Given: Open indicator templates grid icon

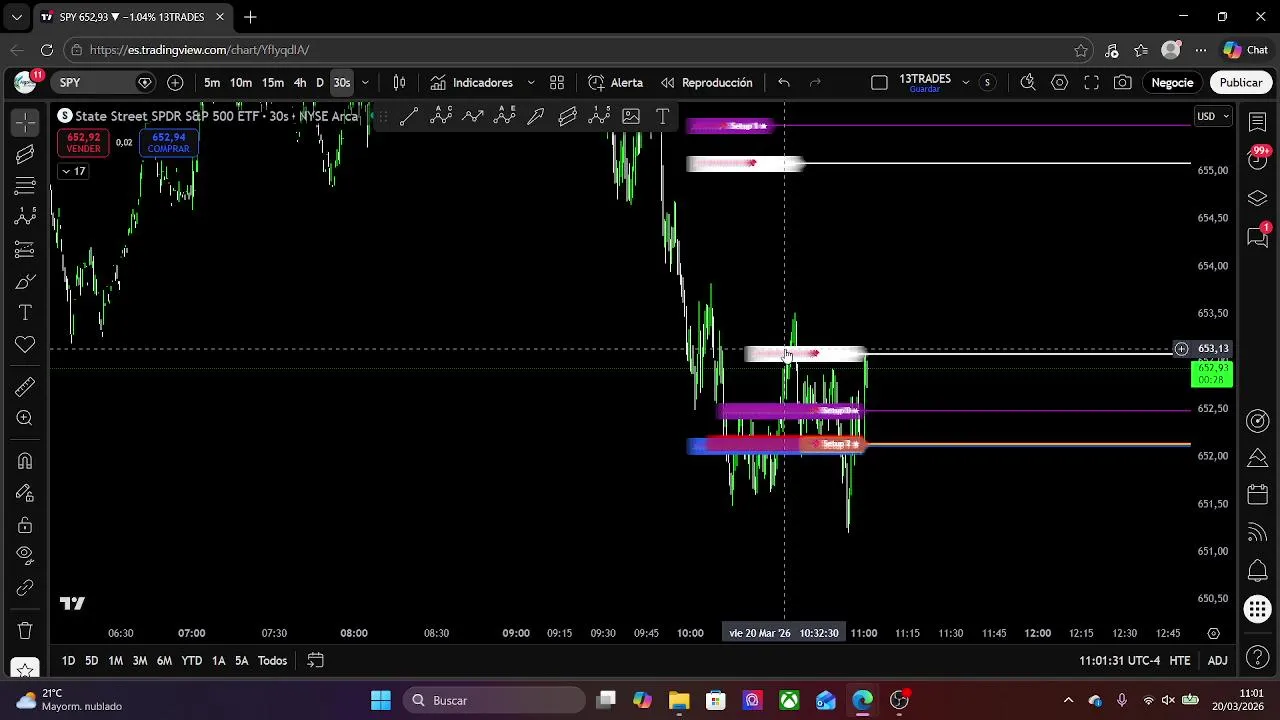Looking at the screenshot, I should click(x=557, y=83).
